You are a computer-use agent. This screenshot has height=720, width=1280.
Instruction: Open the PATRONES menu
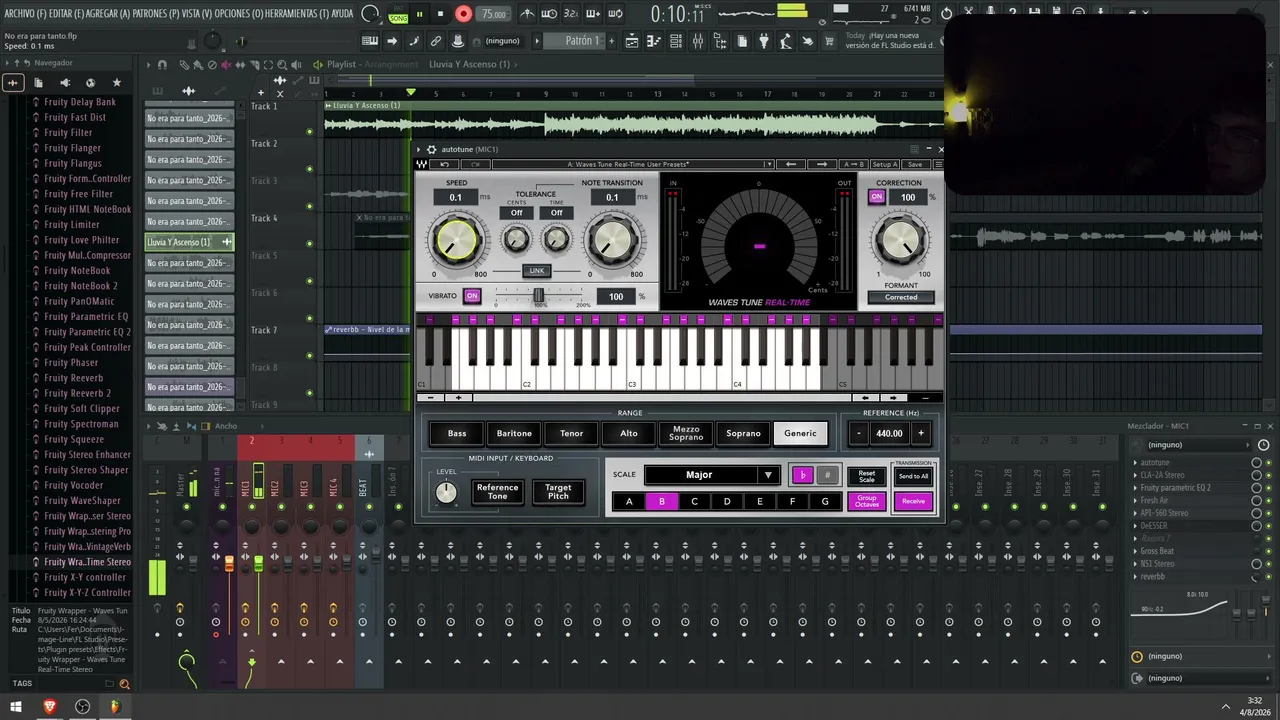pyautogui.click(x=157, y=14)
